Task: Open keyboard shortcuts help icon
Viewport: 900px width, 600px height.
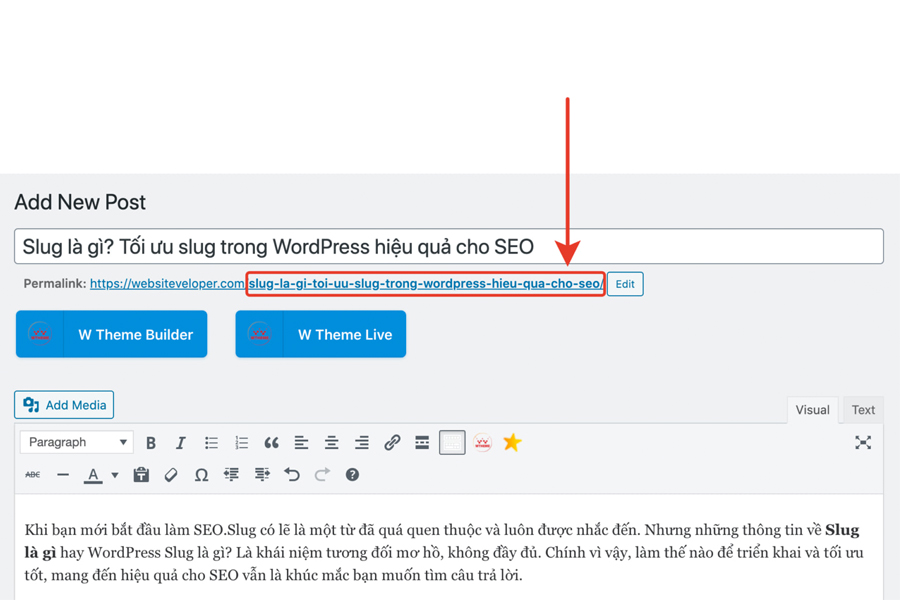Action: coord(352,475)
